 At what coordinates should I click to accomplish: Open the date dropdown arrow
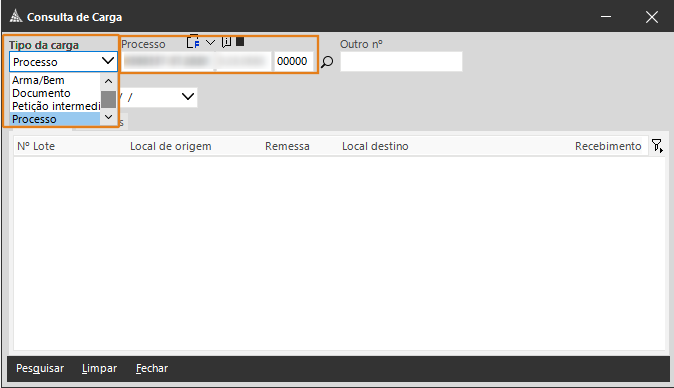[187, 97]
